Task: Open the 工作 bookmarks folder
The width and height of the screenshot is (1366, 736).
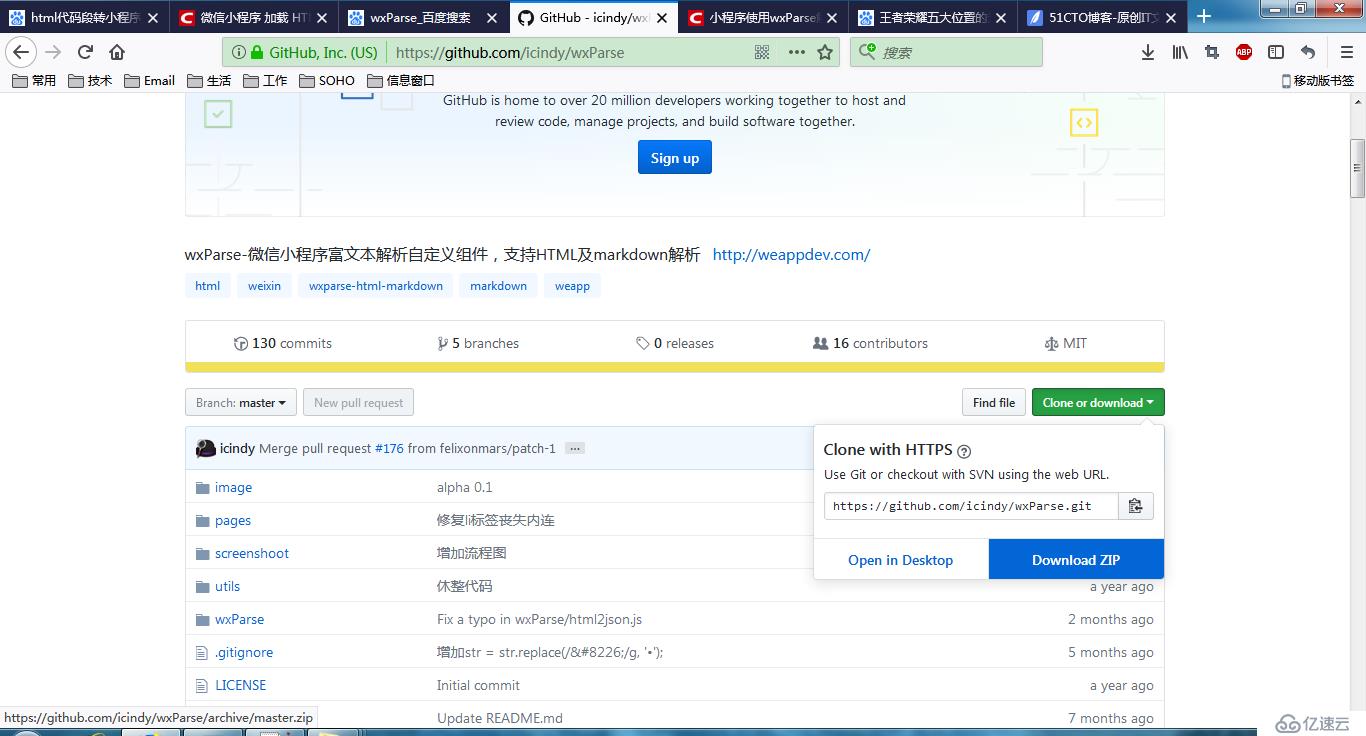Action: pyautogui.click(x=265, y=81)
